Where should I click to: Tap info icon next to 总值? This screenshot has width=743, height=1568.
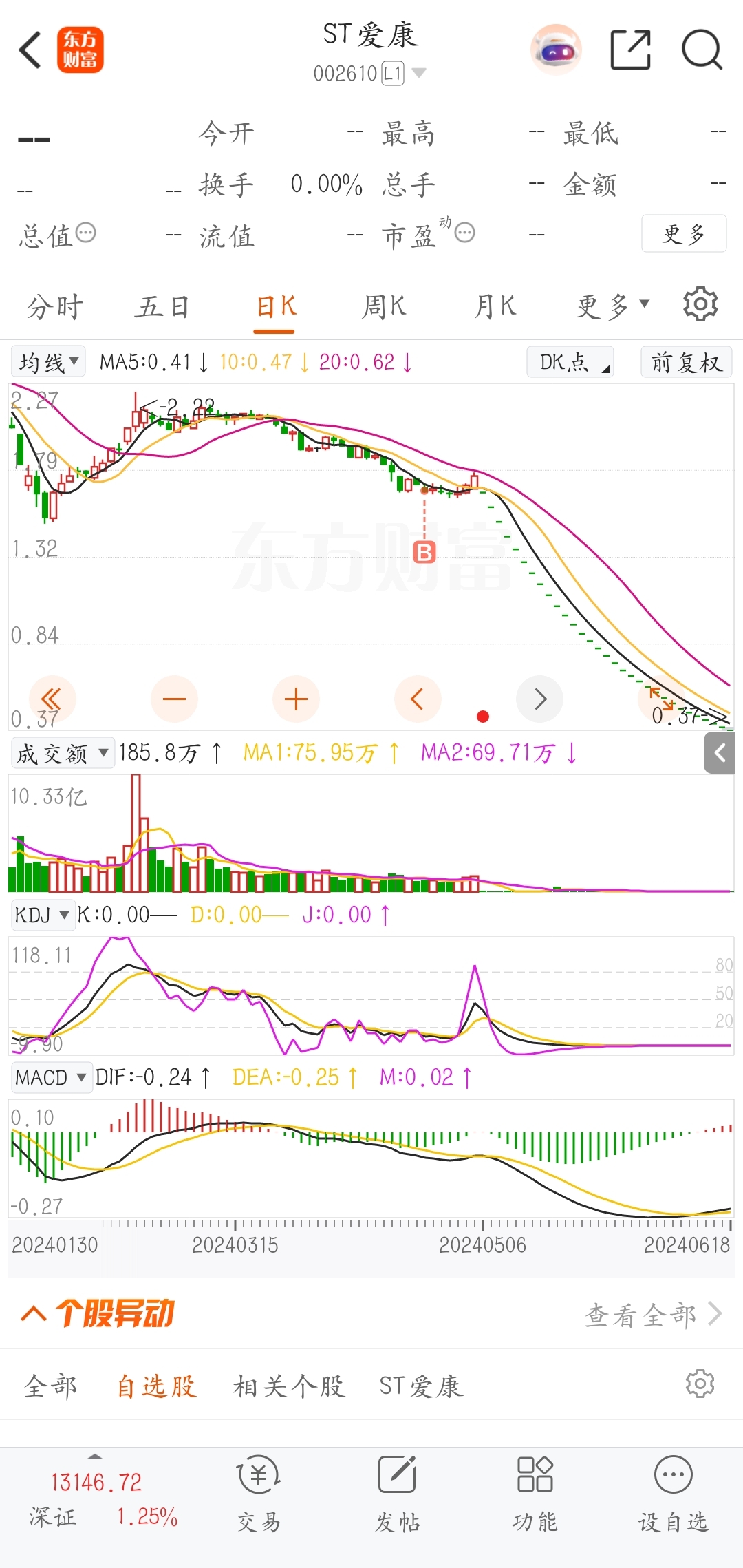point(86,233)
